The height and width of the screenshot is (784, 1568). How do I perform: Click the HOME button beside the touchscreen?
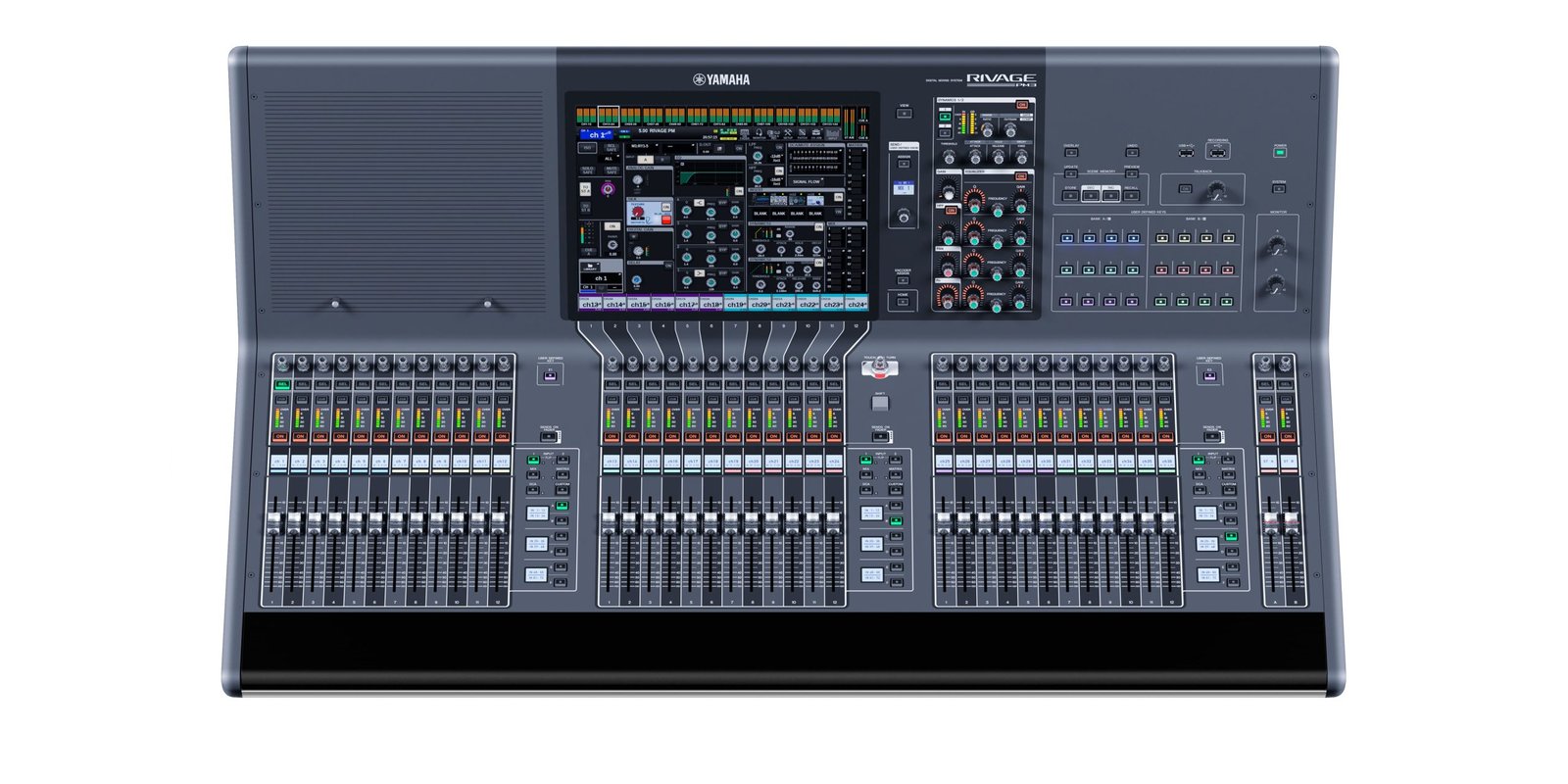click(903, 303)
